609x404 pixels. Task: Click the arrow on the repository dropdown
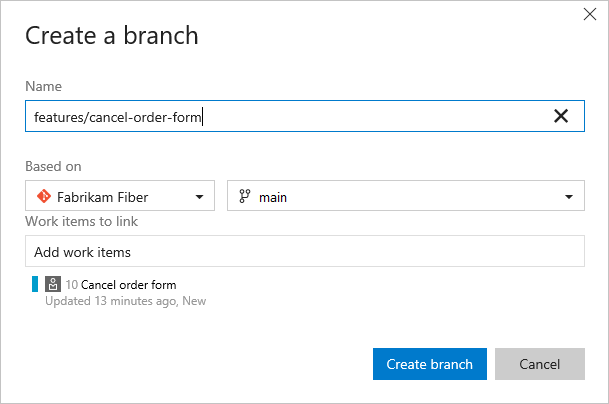tap(200, 196)
